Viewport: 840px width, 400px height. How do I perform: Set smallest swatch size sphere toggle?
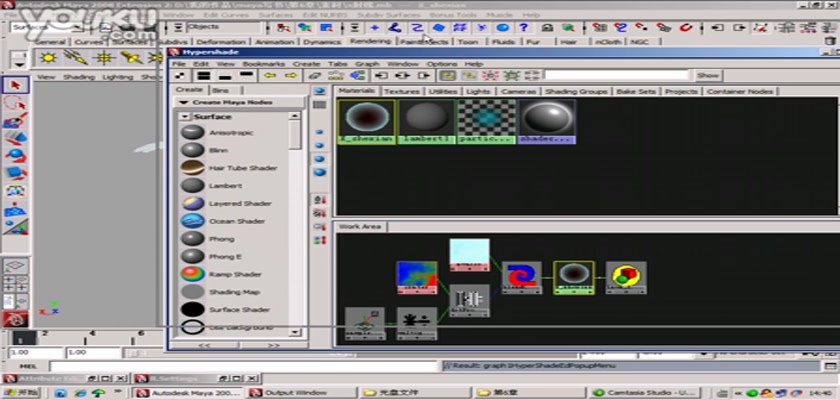pyautogui.click(x=319, y=132)
